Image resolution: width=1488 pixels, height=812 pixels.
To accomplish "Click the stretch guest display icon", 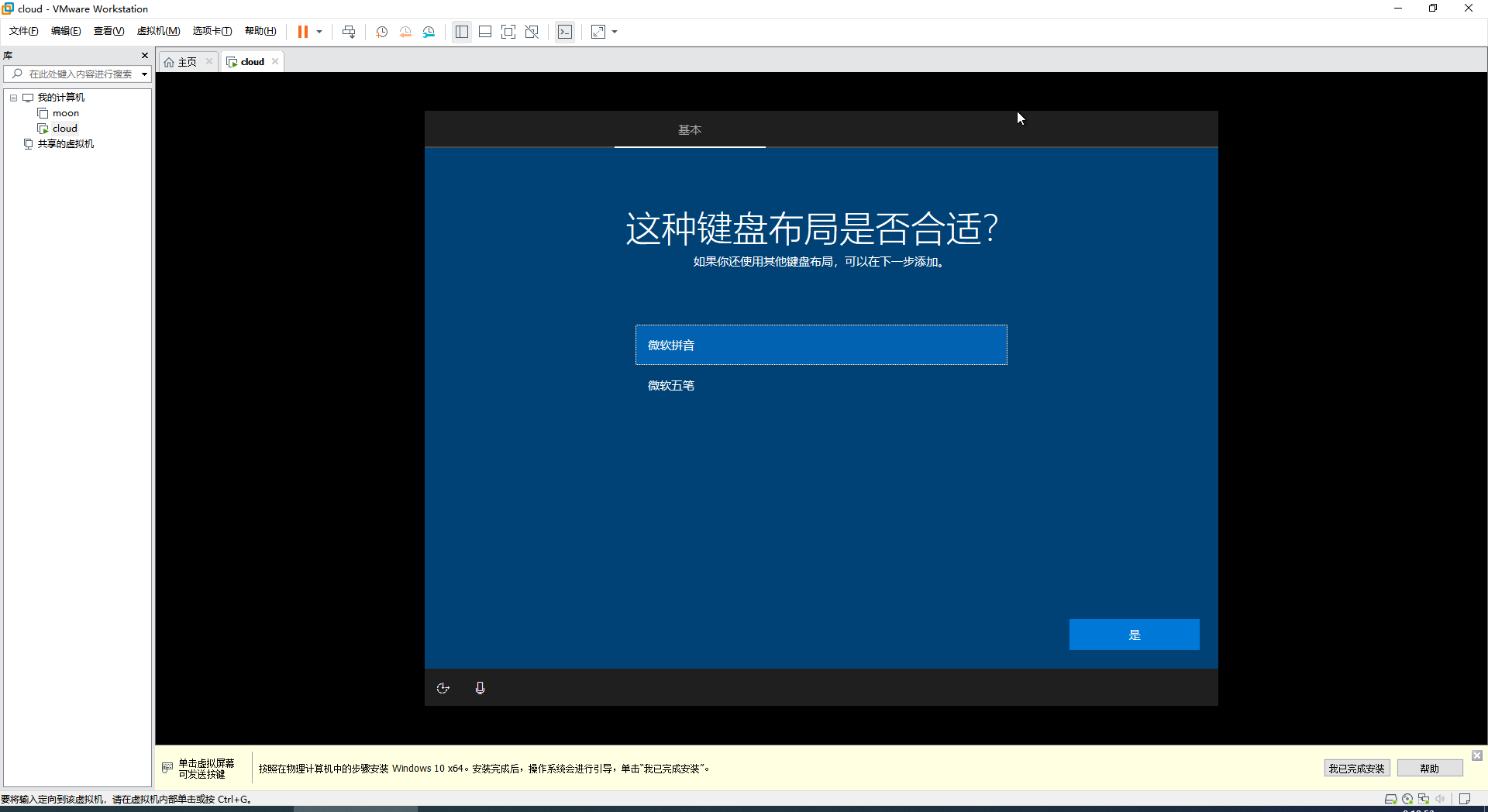I will (598, 32).
